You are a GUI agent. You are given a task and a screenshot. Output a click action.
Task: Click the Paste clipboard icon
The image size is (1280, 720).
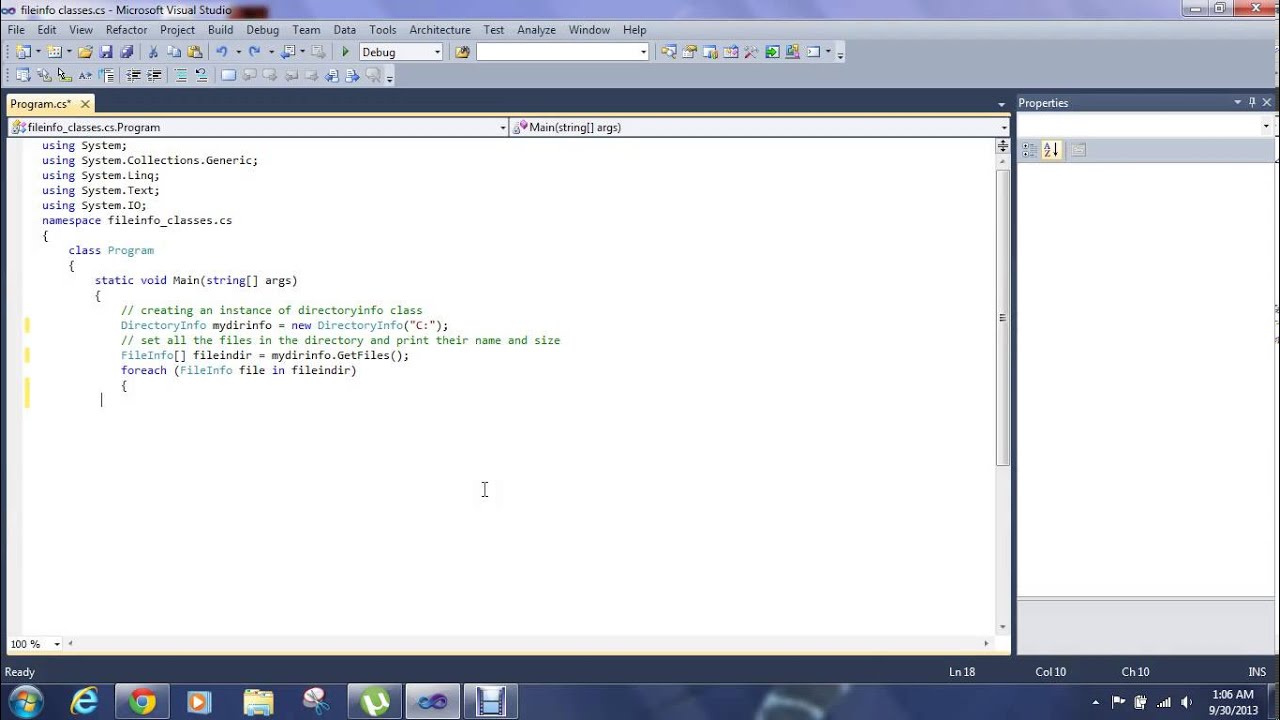pos(195,52)
